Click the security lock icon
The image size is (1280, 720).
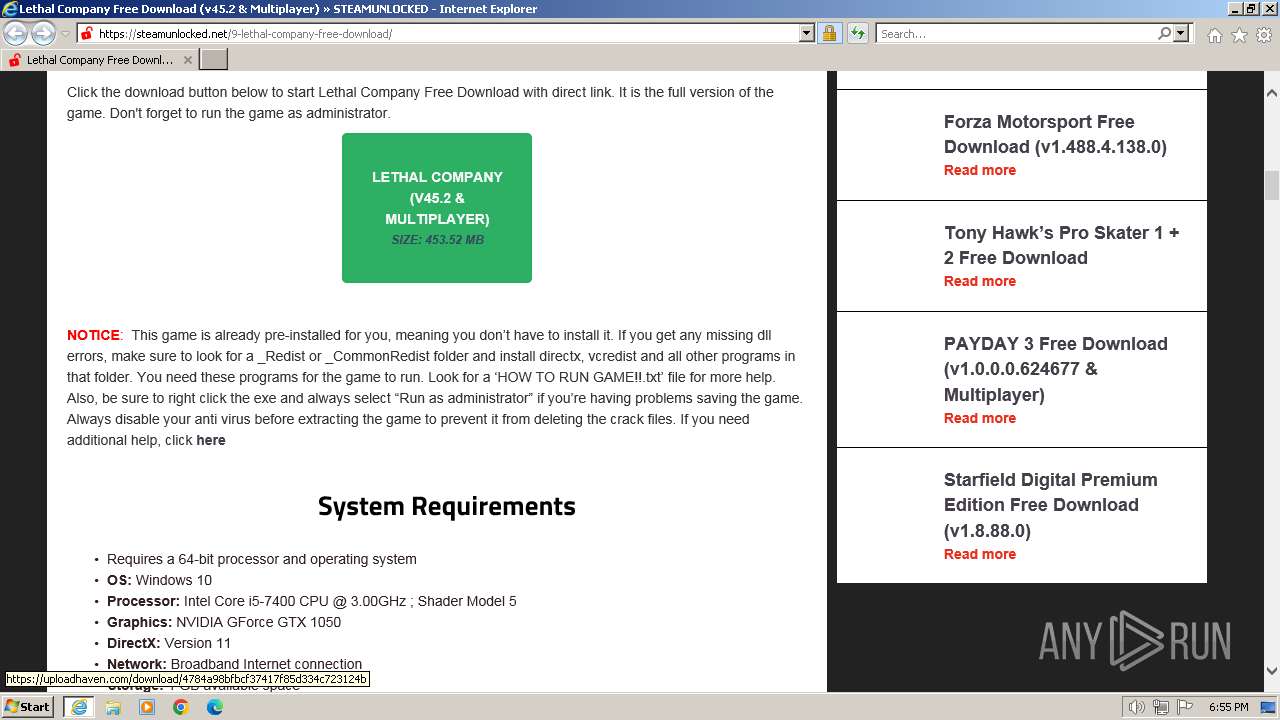coord(829,33)
